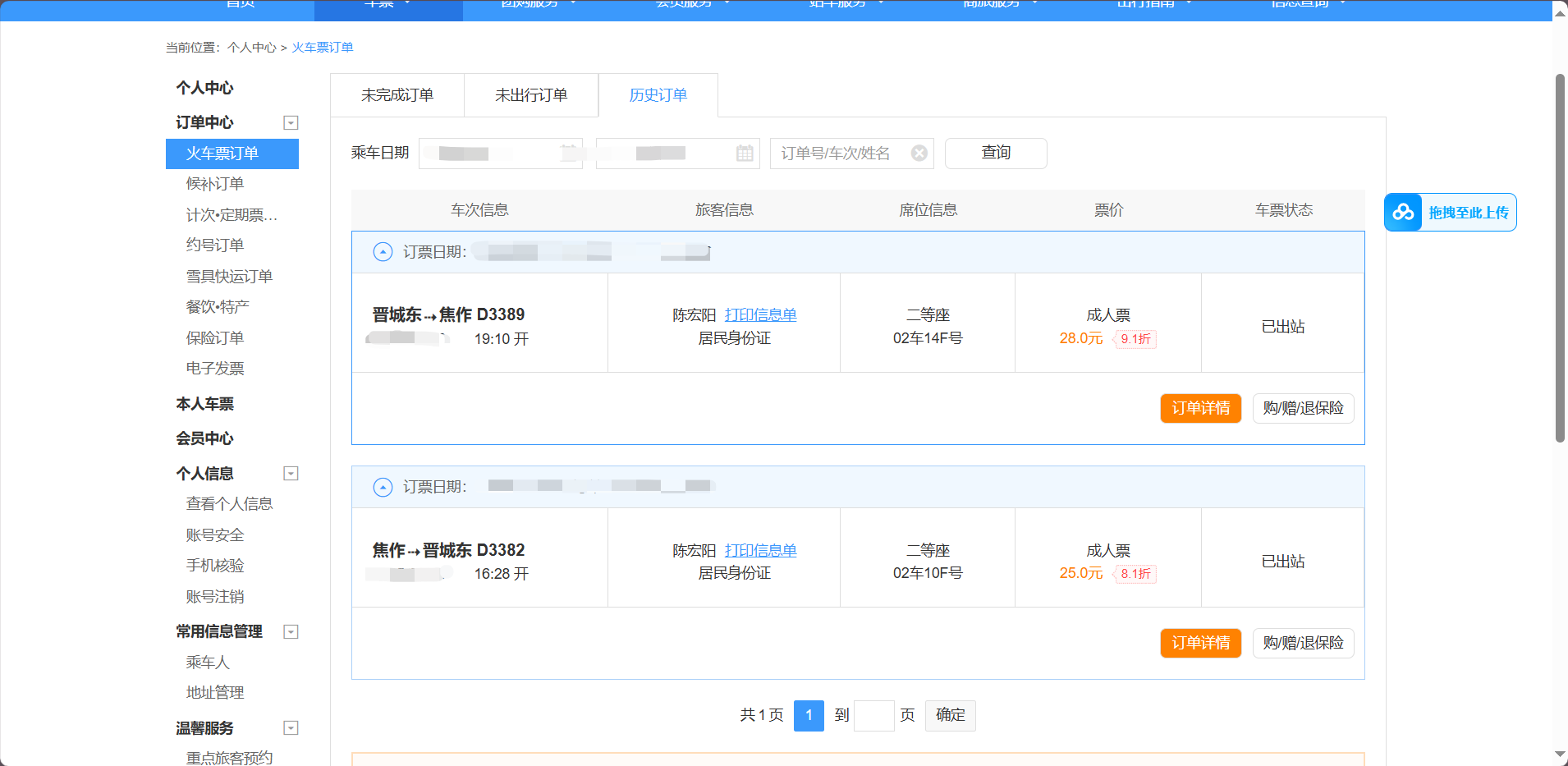Click the end date calendar icon

tap(744, 154)
